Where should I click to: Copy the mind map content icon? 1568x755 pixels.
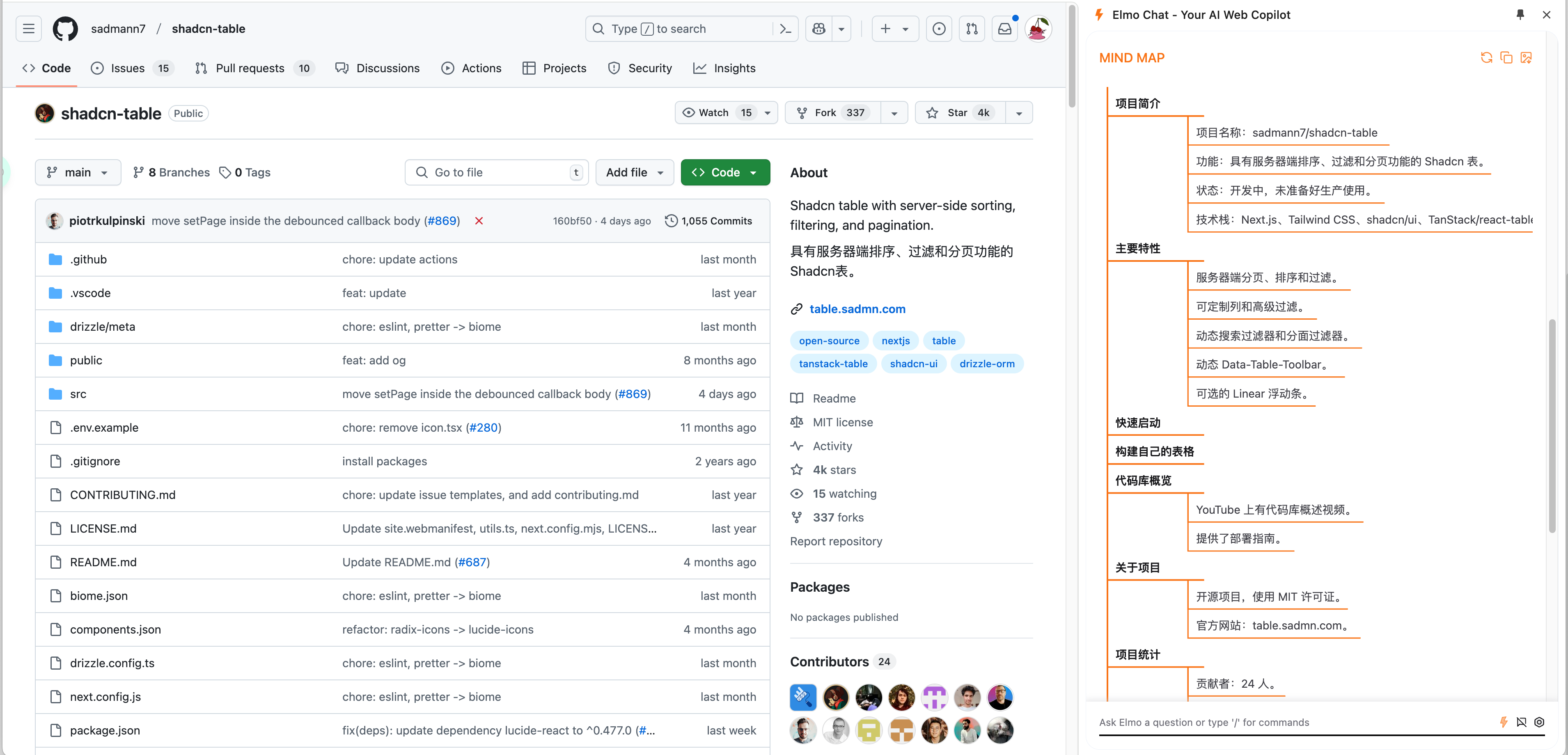(1506, 58)
